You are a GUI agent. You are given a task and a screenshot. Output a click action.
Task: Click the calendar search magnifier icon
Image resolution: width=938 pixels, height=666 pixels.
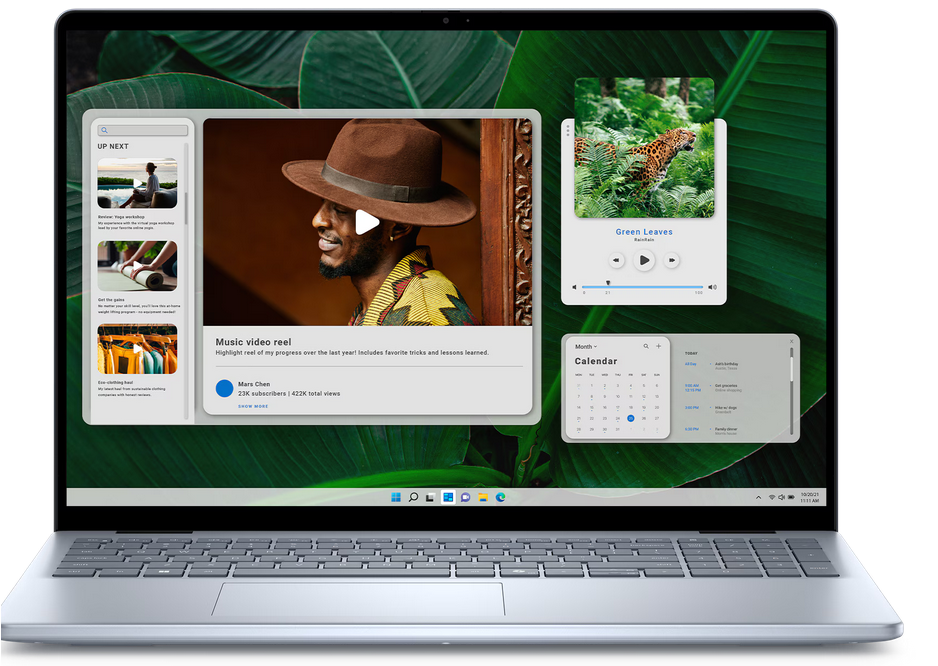[646, 346]
